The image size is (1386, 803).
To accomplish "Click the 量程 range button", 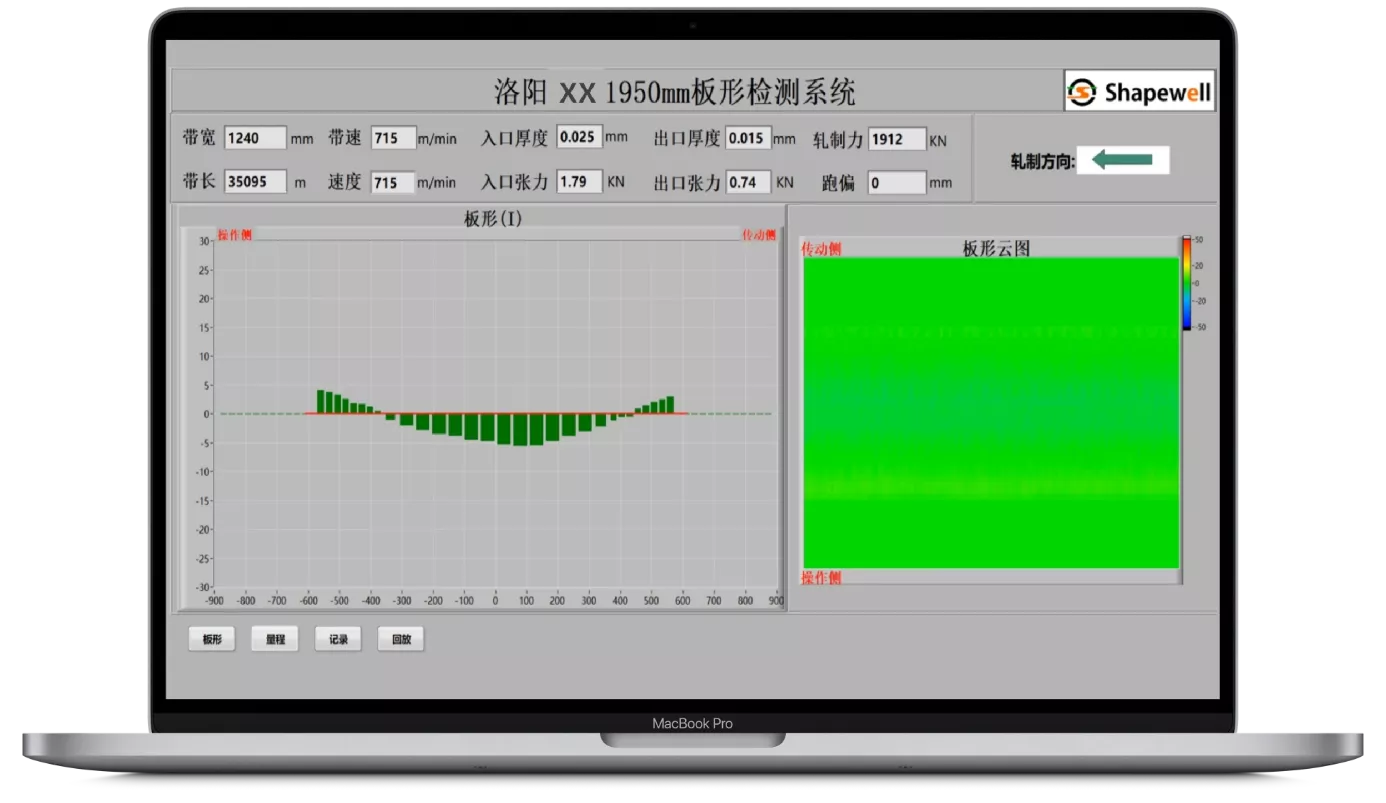I will click(x=275, y=639).
